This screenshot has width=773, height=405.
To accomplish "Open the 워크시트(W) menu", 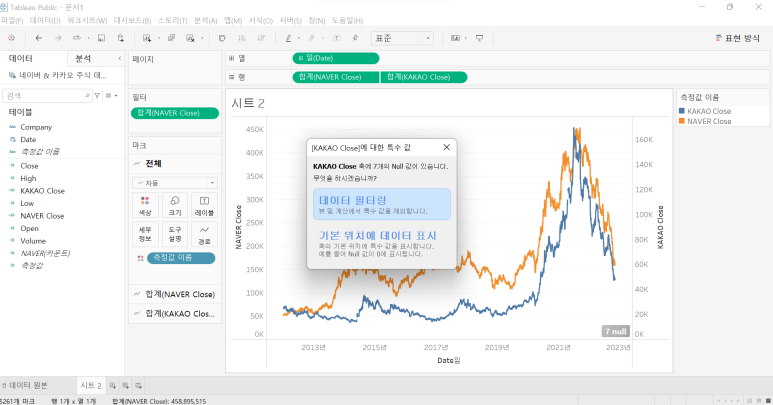I will click(87, 21).
